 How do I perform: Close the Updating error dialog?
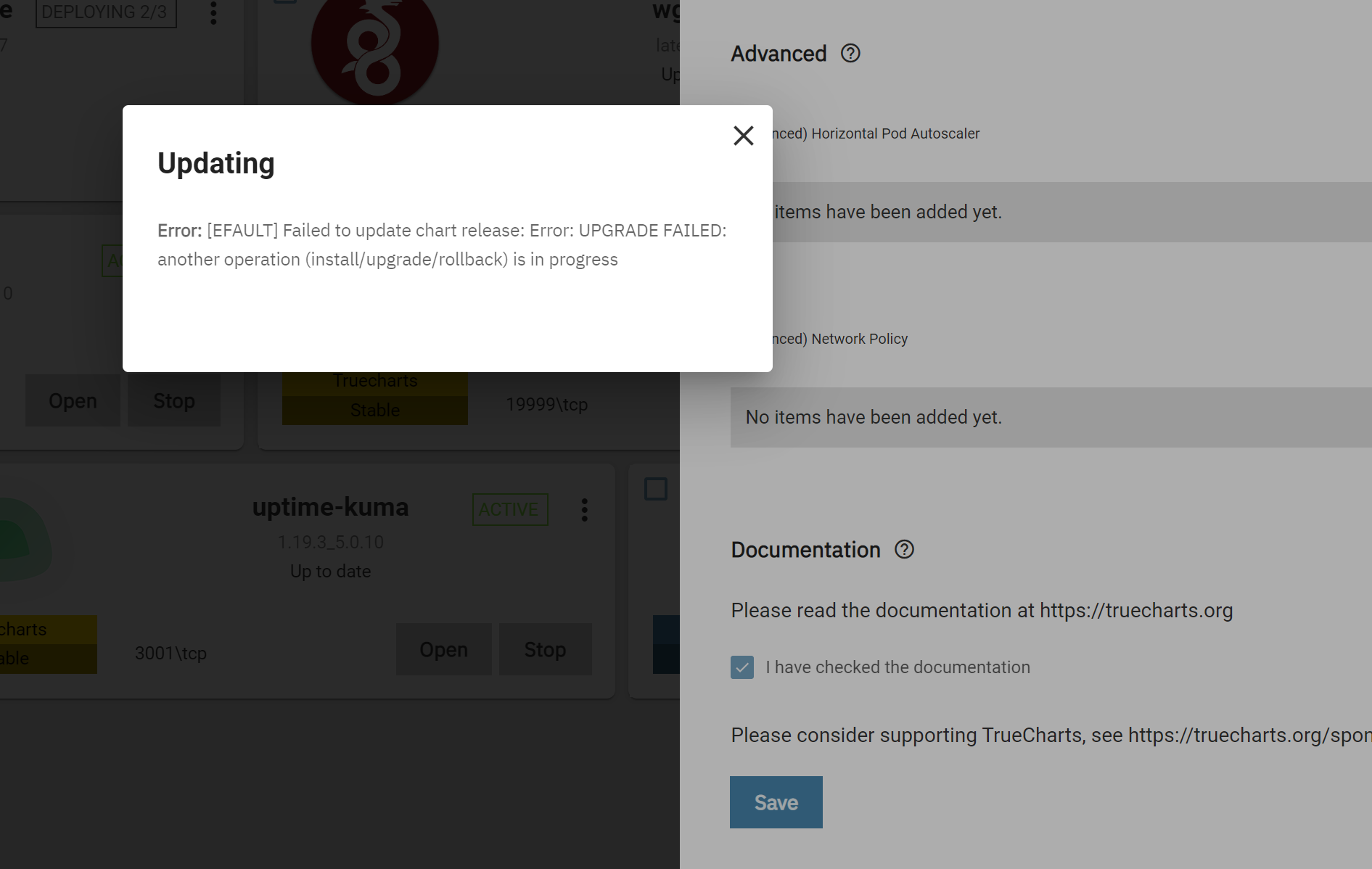click(743, 136)
